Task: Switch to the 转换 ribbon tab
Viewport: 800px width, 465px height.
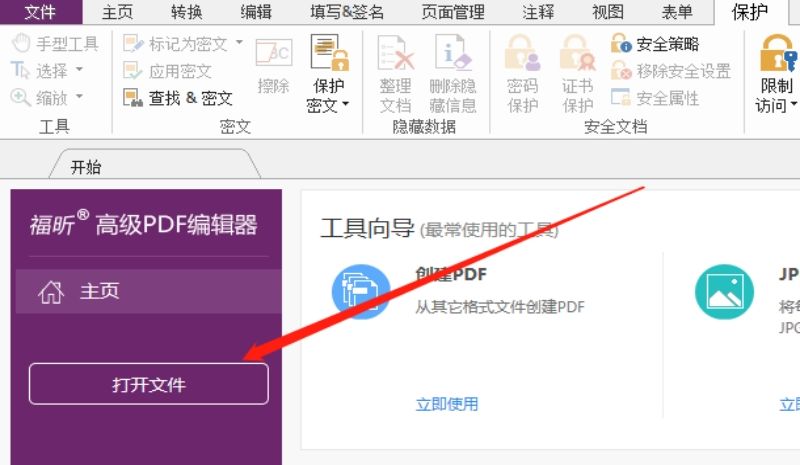Action: coord(186,12)
